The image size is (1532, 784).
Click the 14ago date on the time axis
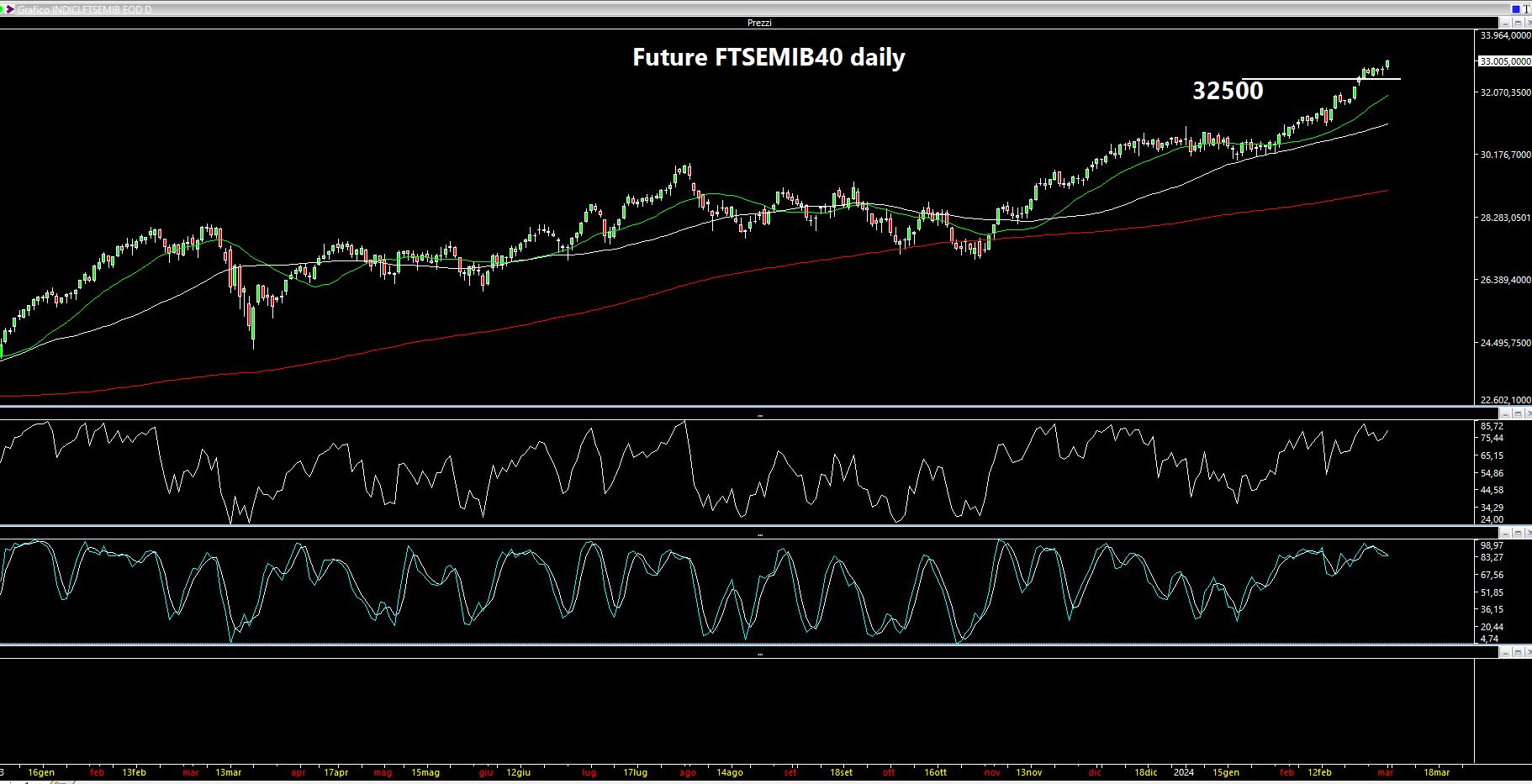click(x=730, y=772)
